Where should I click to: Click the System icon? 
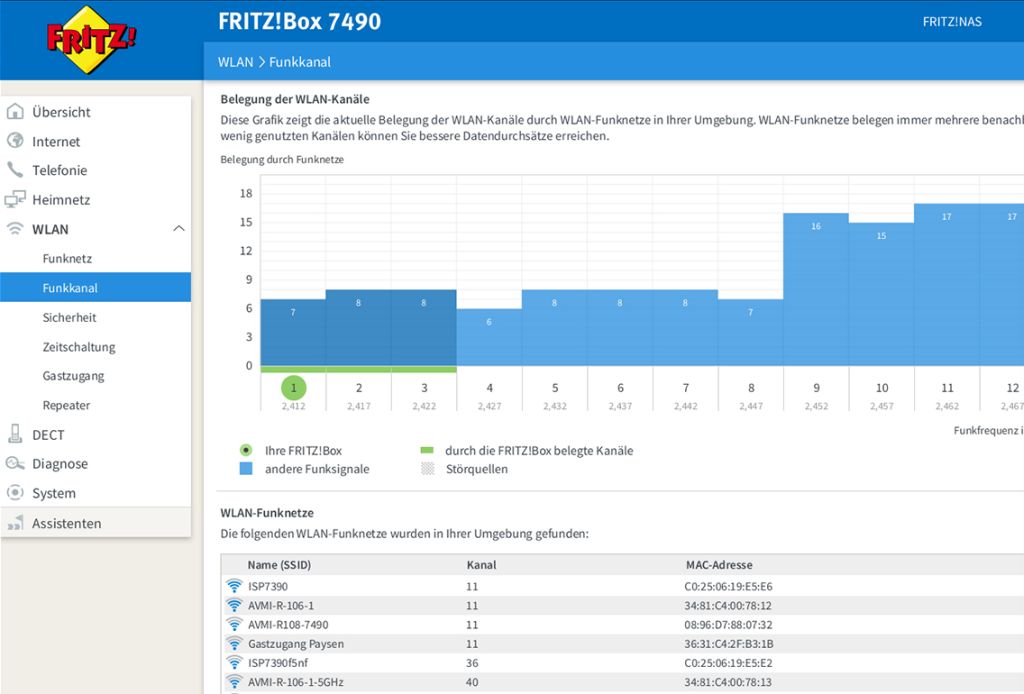click(x=15, y=492)
